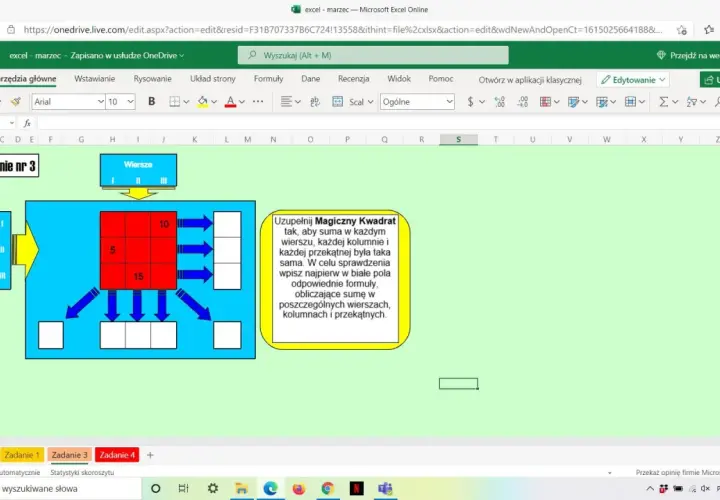720x500 pixels.
Task: Open the Pomoc ribbon tab
Action: (441, 79)
